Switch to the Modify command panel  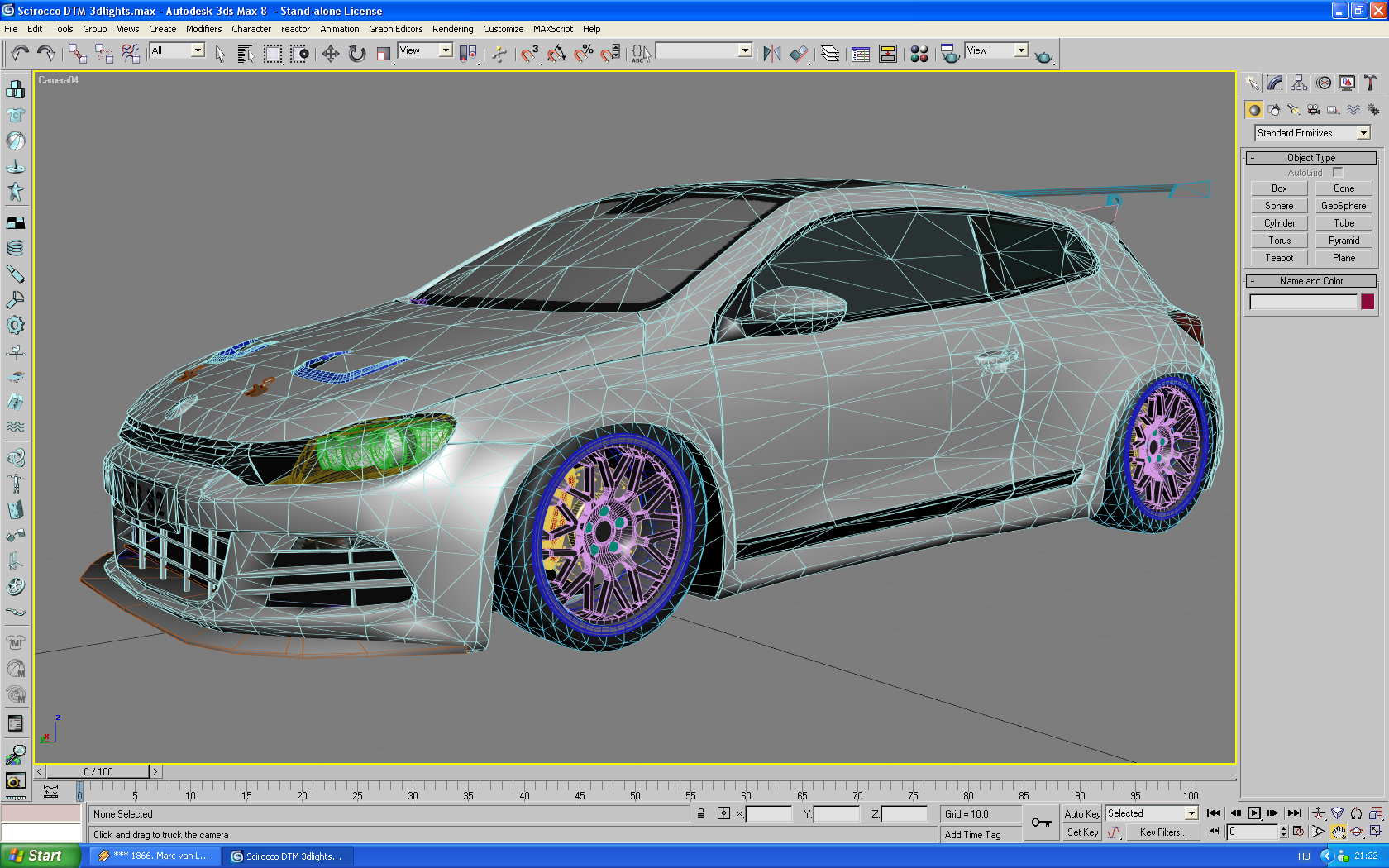[1275, 83]
